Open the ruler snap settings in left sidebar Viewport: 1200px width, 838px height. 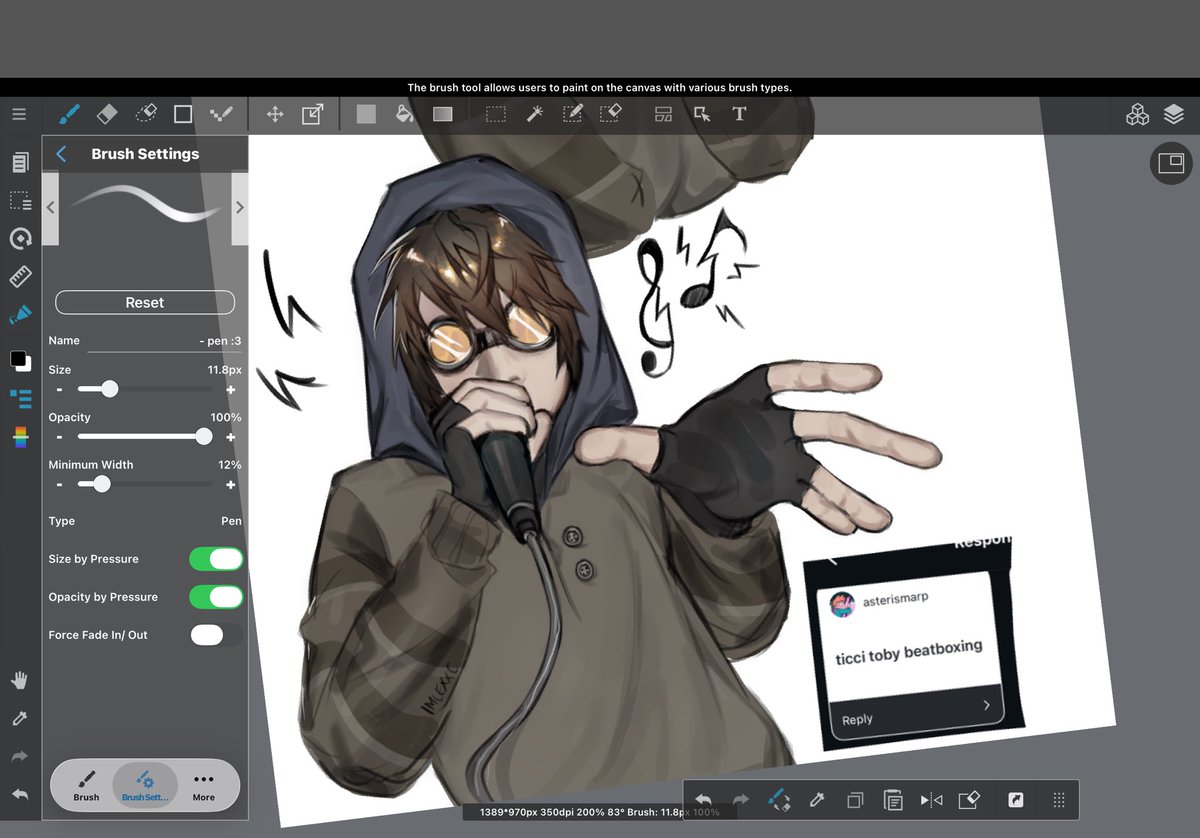coord(20,276)
